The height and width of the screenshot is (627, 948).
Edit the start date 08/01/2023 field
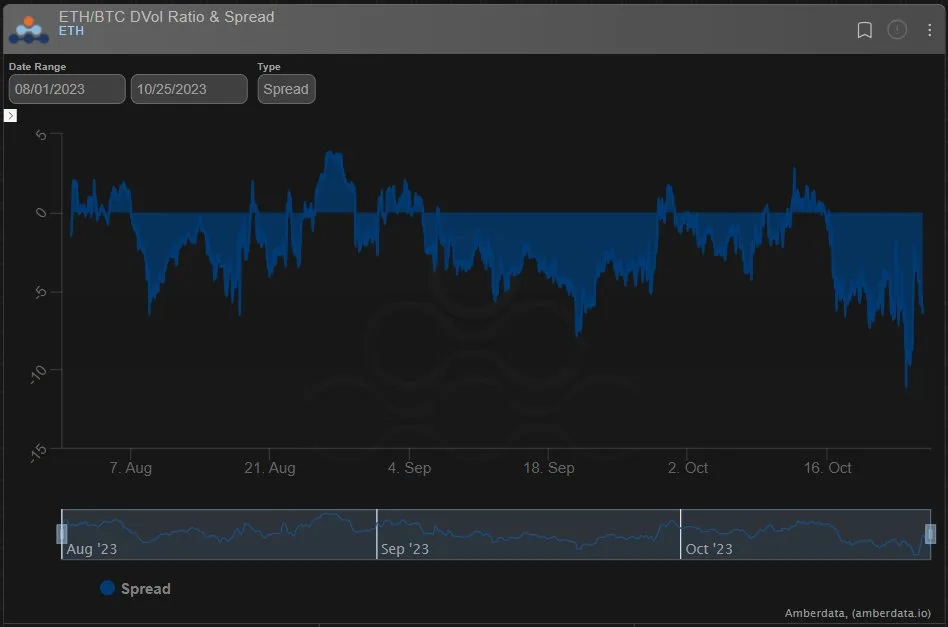point(67,89)
